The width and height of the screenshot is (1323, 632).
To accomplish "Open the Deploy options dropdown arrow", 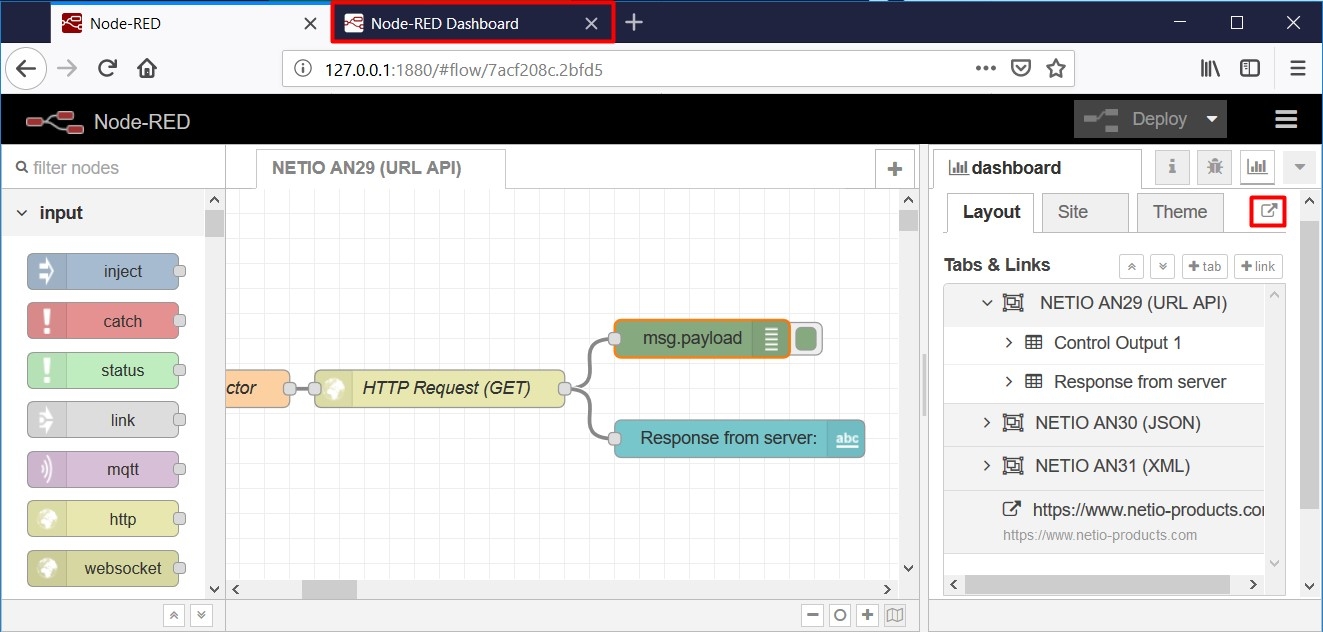I will [1211, 119].
